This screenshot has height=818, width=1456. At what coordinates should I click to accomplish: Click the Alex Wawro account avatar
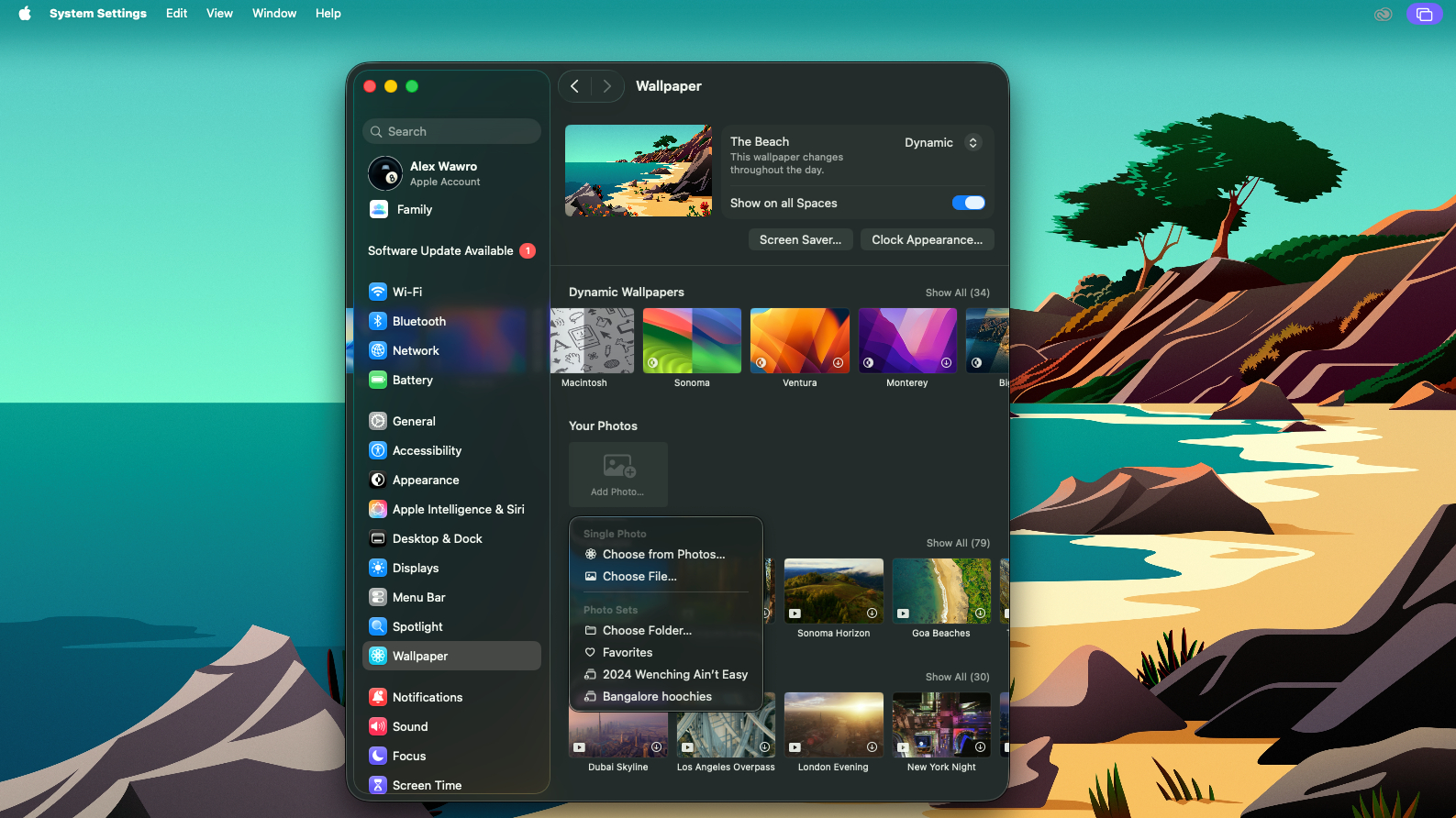[x=385, y=173]
